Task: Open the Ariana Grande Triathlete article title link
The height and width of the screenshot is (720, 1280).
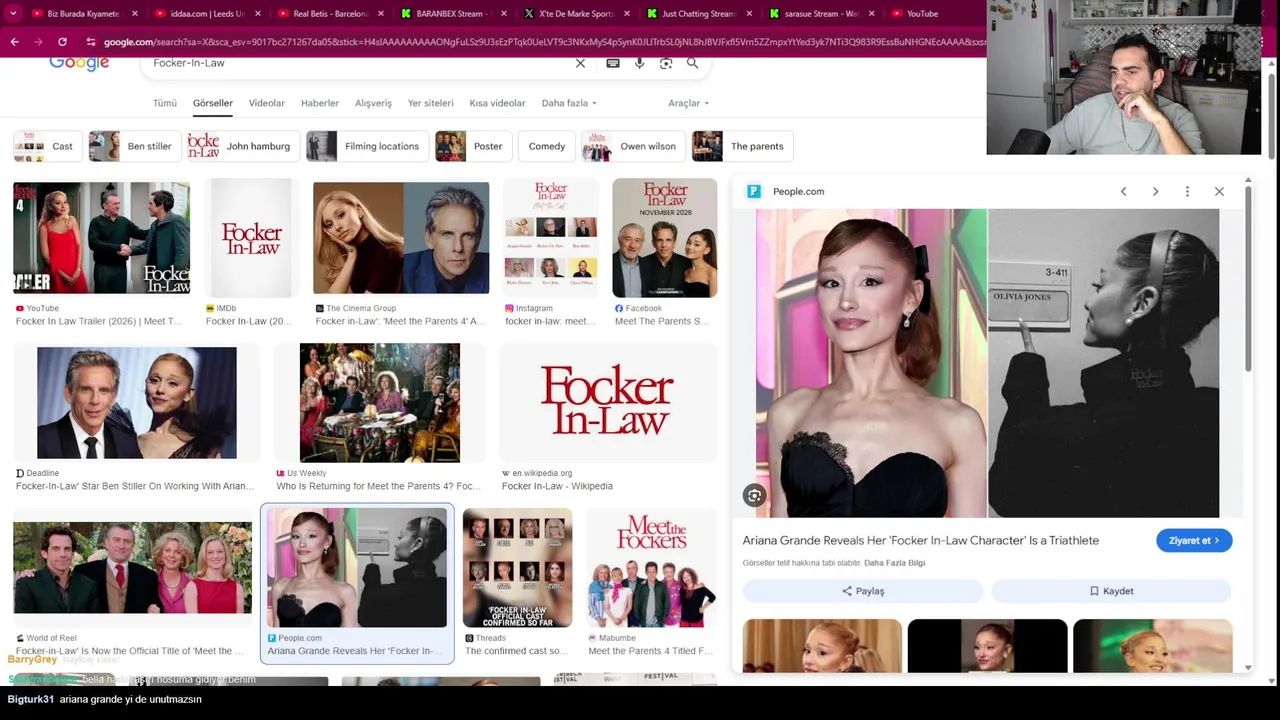Action: 921,540
